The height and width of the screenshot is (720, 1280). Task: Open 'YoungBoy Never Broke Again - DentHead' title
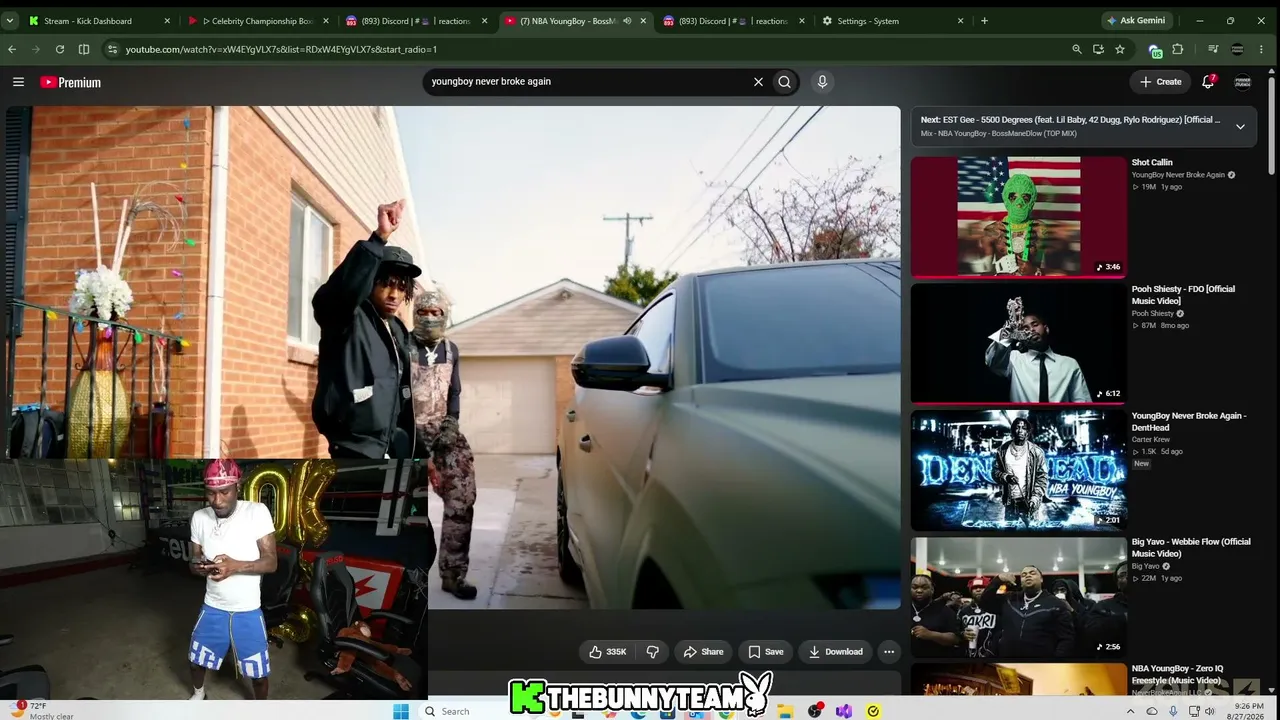[x=1189, y=422]
